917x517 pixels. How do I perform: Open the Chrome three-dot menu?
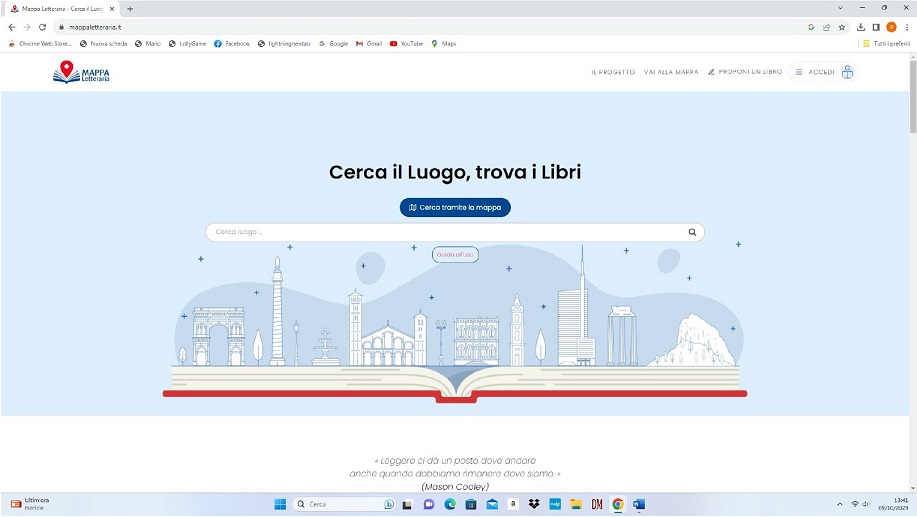pos(907,27)
